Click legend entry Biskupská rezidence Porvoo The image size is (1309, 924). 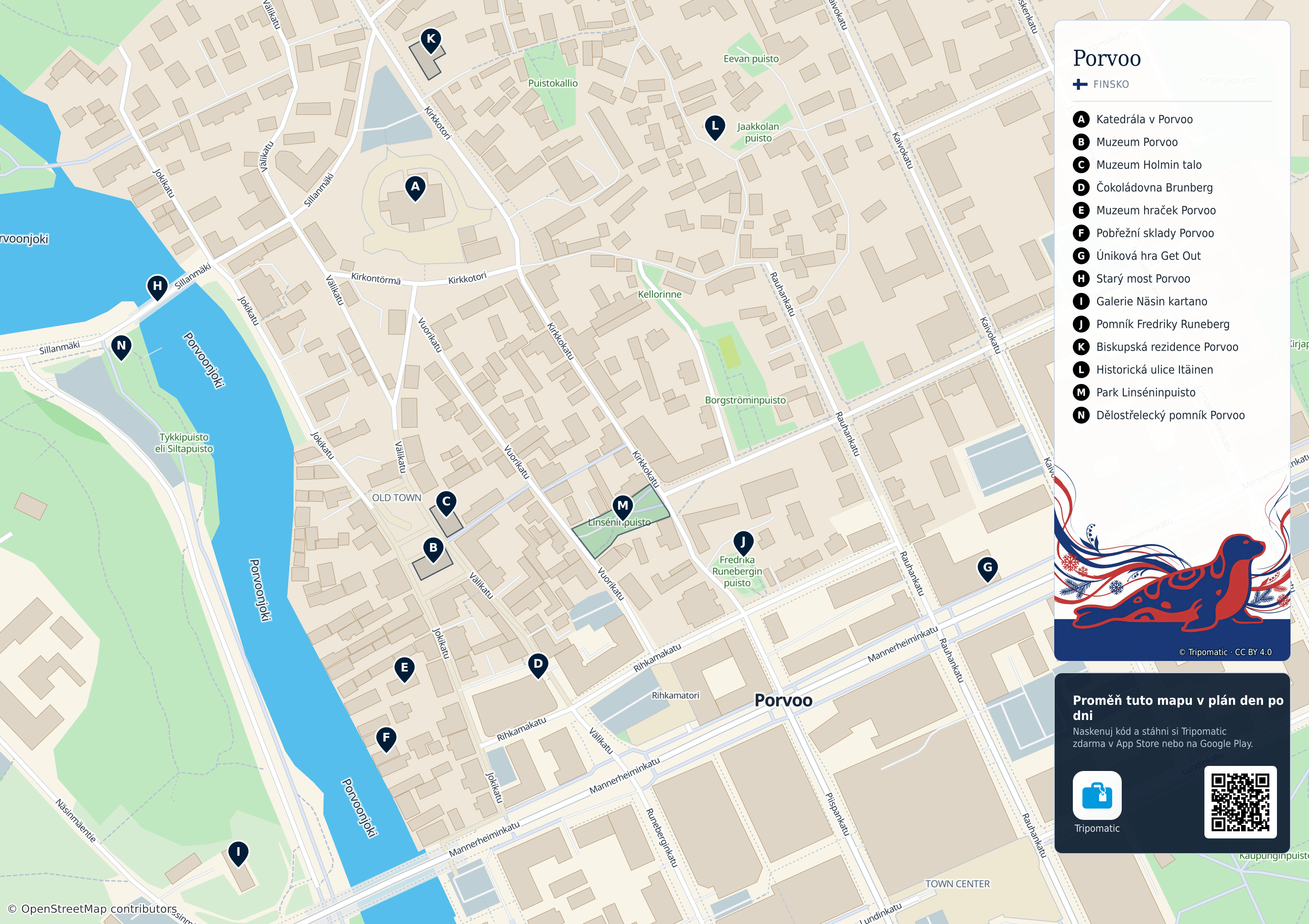[x=1155, y=347]
